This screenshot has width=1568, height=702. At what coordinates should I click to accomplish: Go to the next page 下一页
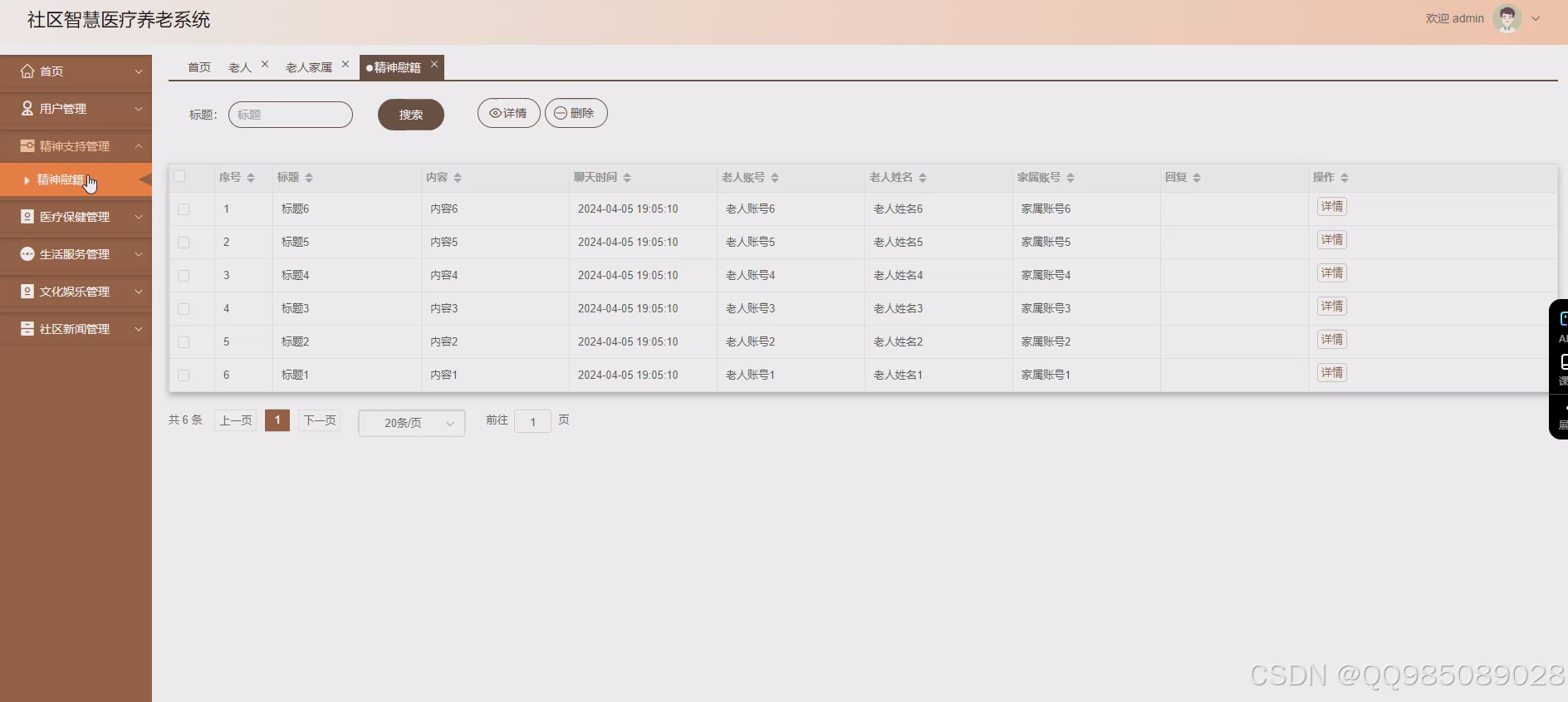320,420
